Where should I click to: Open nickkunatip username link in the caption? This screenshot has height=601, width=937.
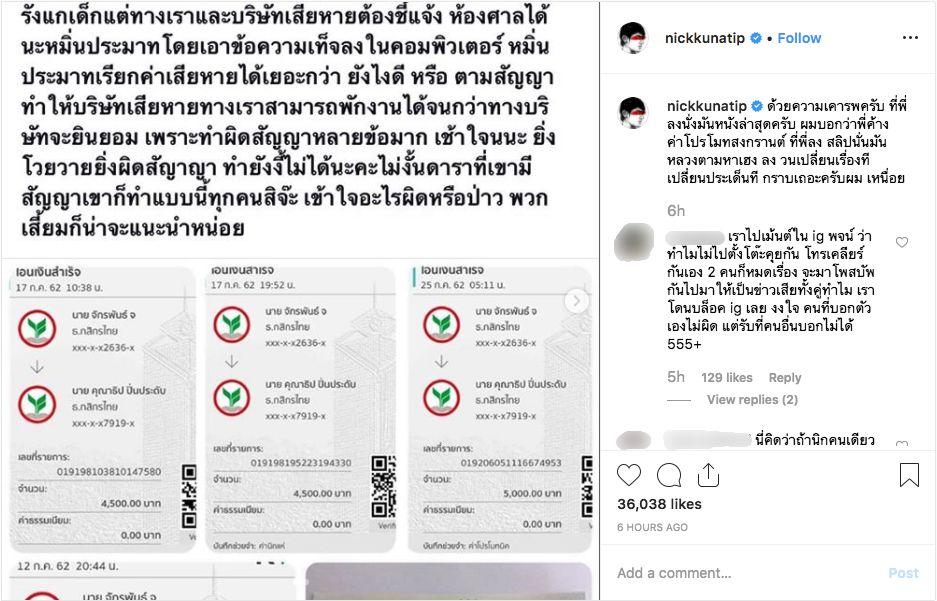tap(707, 106)
